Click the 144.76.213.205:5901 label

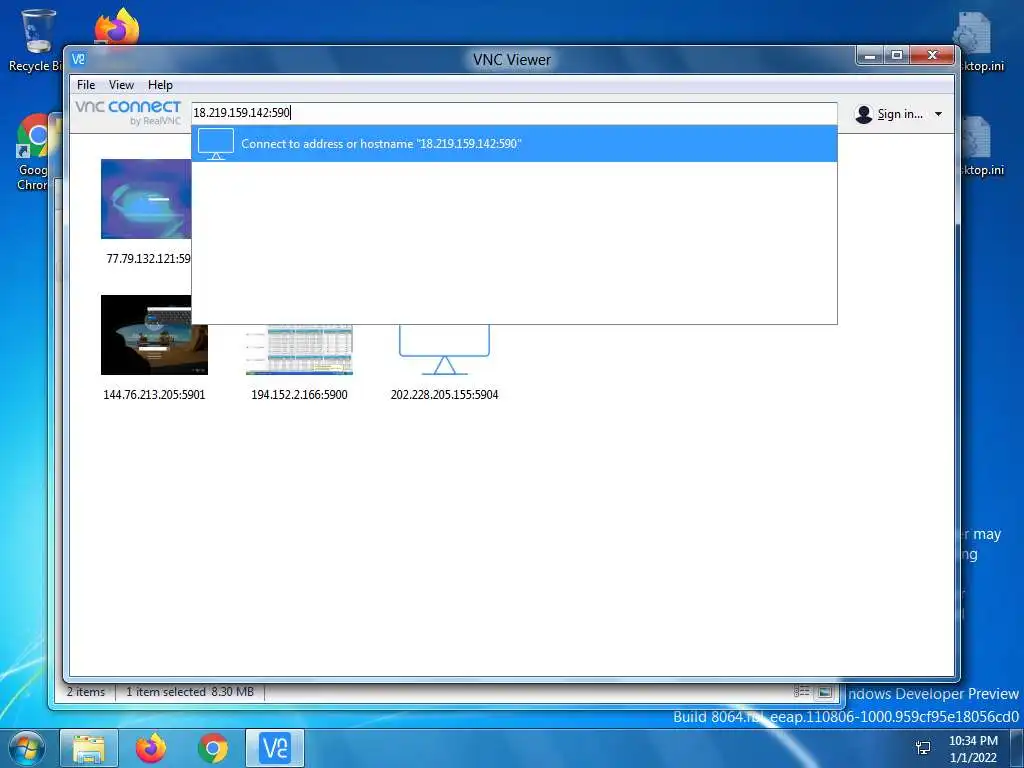tap(154, 394)
